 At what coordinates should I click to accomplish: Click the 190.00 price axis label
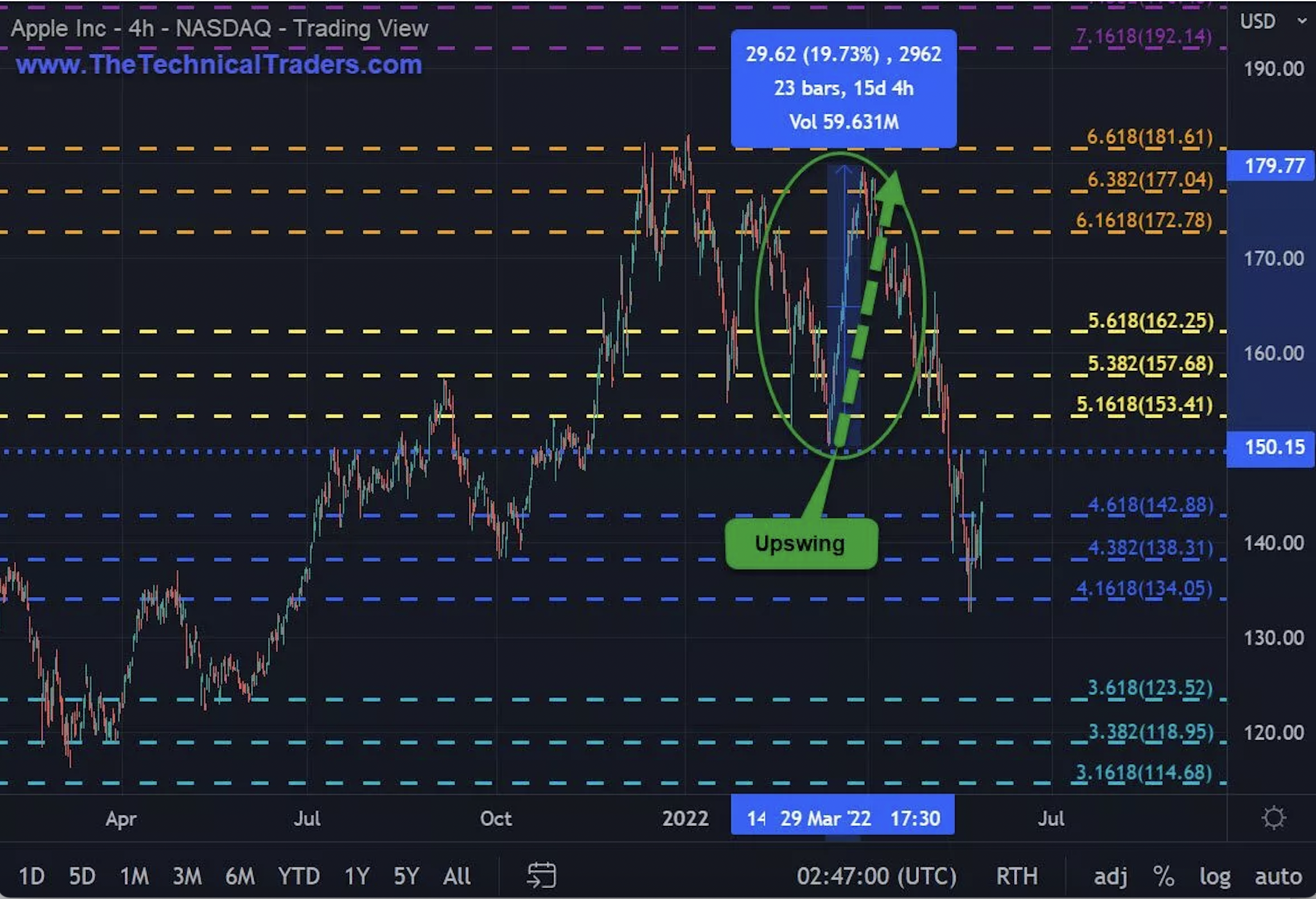point(1274,68)
